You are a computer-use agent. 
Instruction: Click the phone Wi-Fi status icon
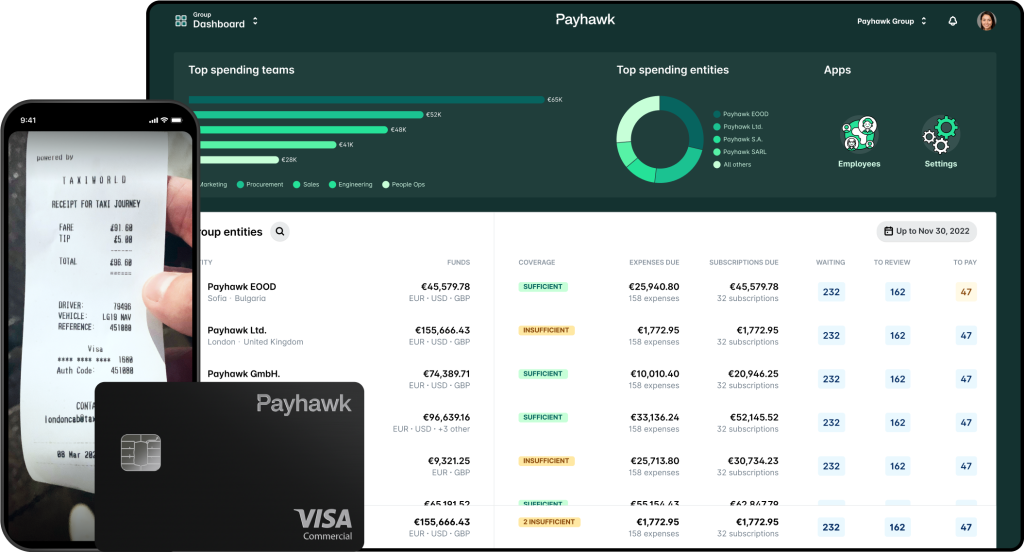(x=165, y=120)
